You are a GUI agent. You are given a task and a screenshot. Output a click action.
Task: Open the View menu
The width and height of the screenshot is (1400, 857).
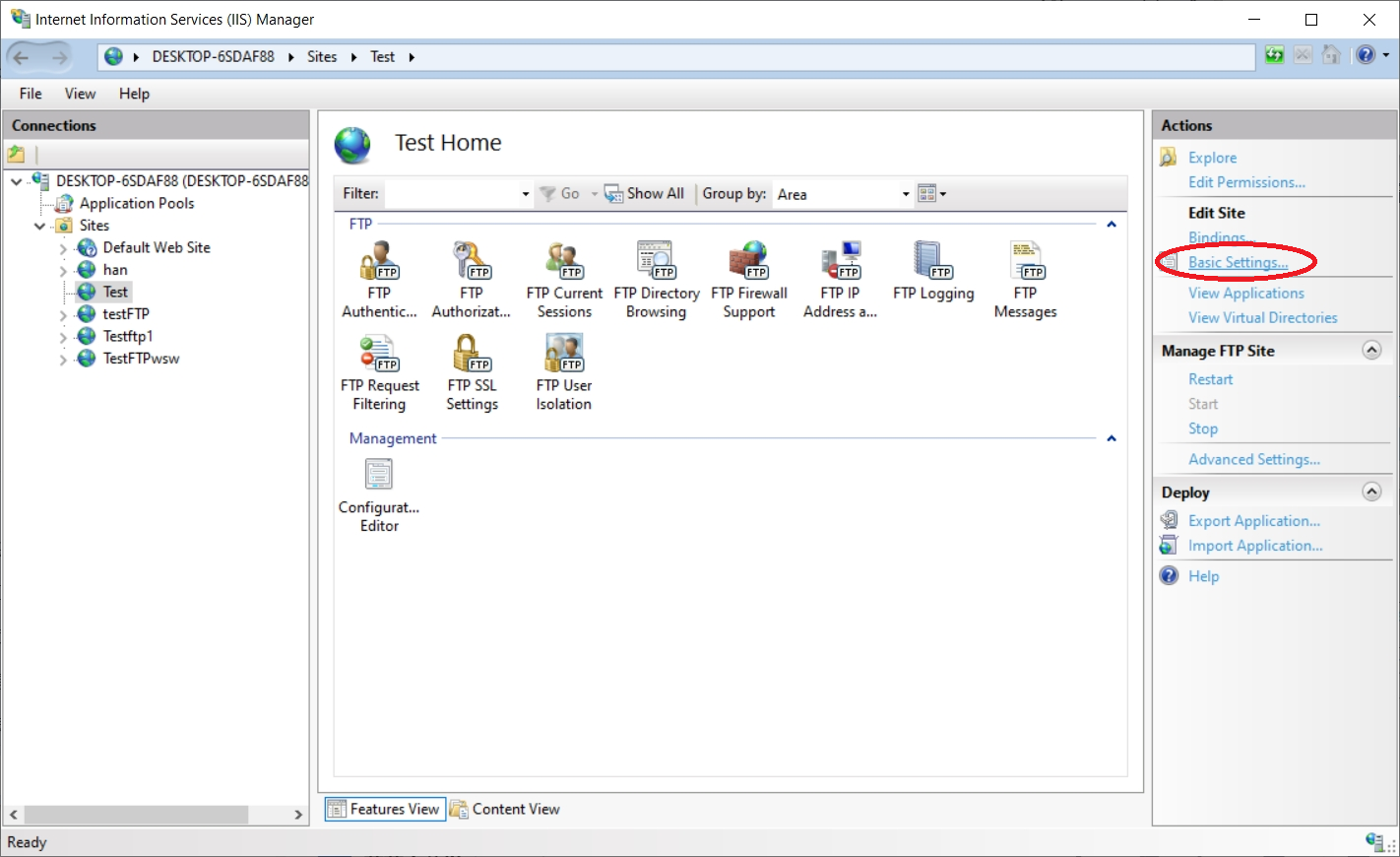pos(80,94)
